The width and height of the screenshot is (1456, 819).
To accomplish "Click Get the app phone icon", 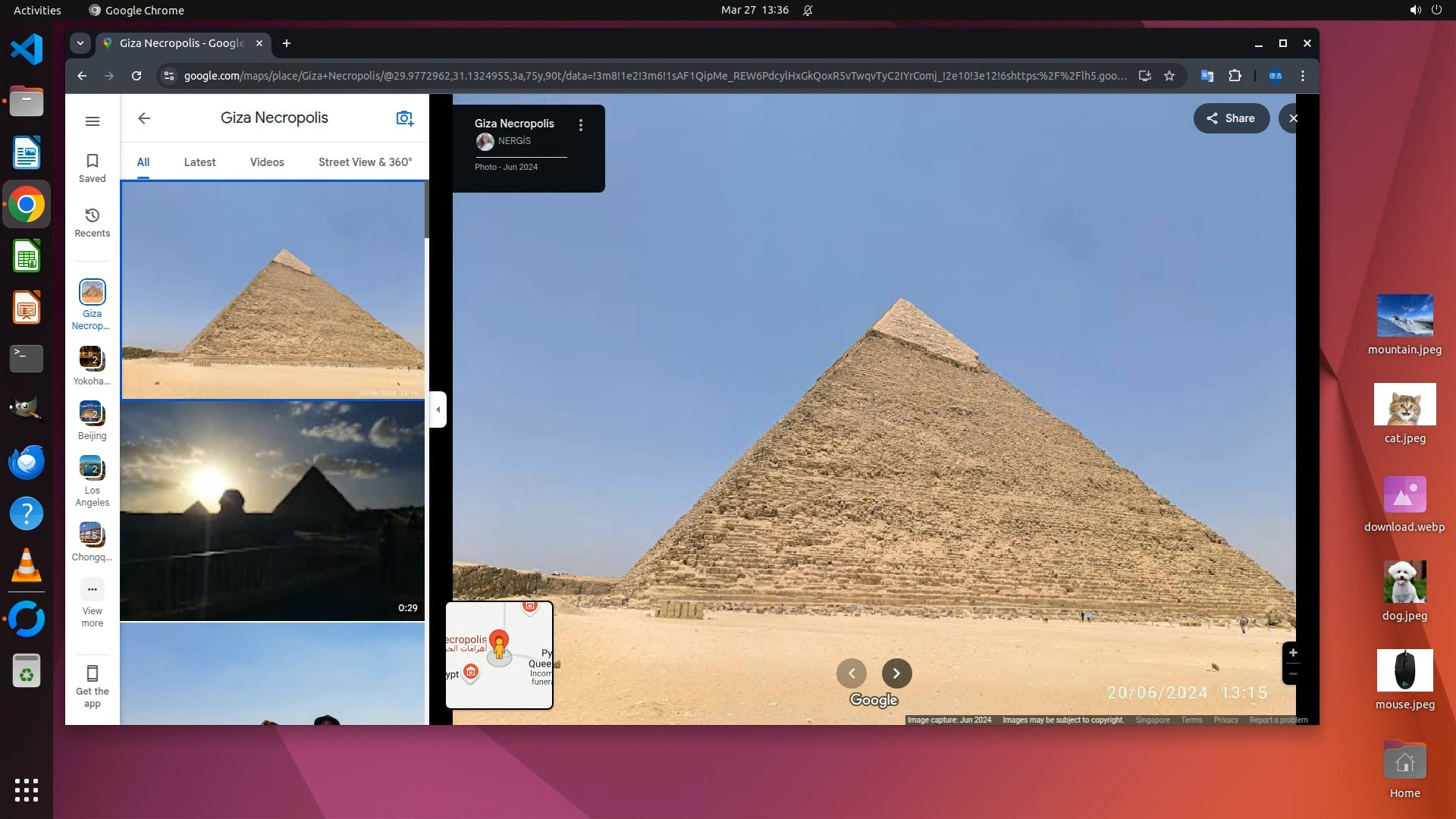I will [93, 673].
